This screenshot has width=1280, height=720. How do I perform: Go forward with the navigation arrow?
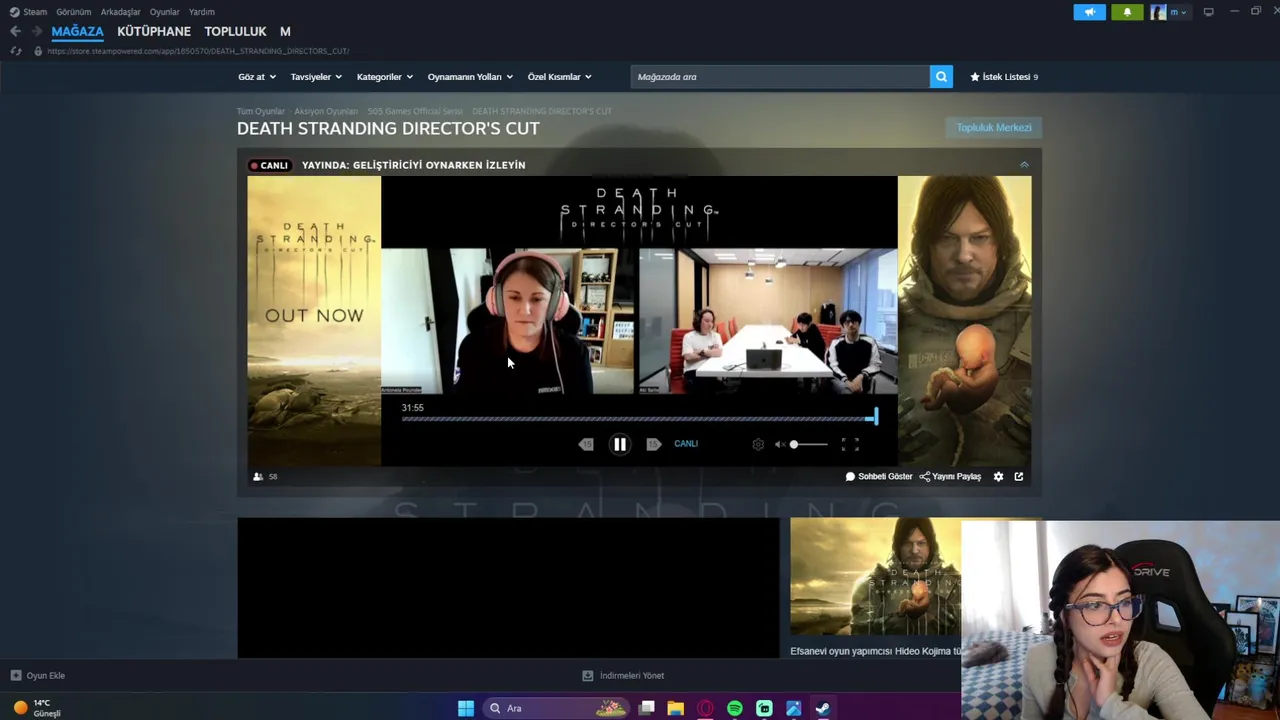click(x=36, y=31)
